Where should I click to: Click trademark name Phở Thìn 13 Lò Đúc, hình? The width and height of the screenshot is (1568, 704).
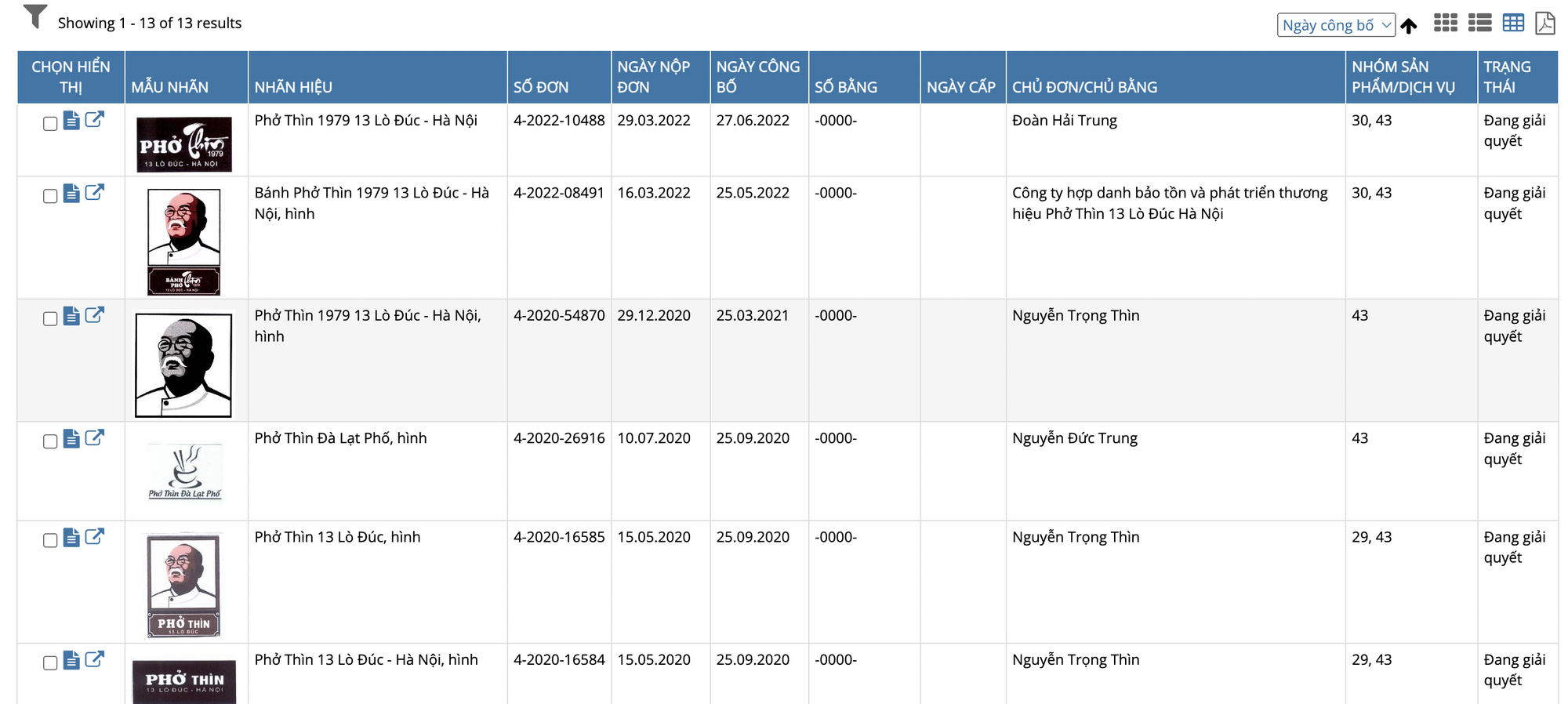coord(337,537)
